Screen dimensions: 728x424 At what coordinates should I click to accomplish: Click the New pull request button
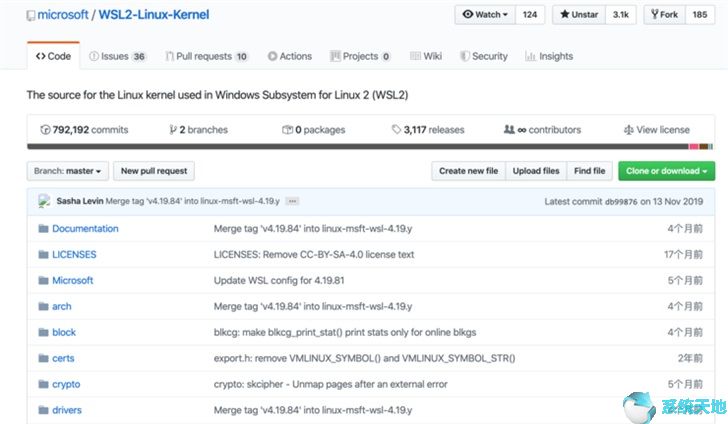tap(154, 171)
